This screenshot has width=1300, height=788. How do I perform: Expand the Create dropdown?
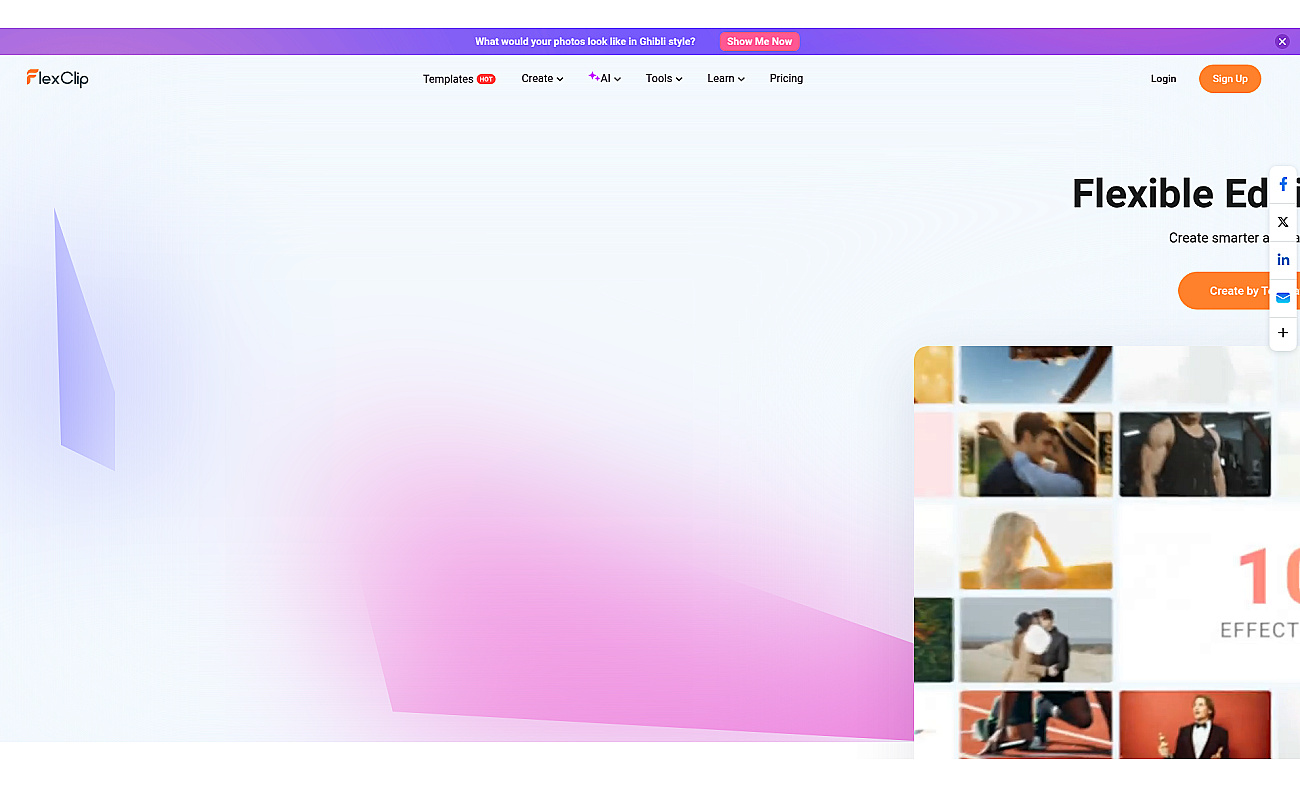click(x=542, y=78)
